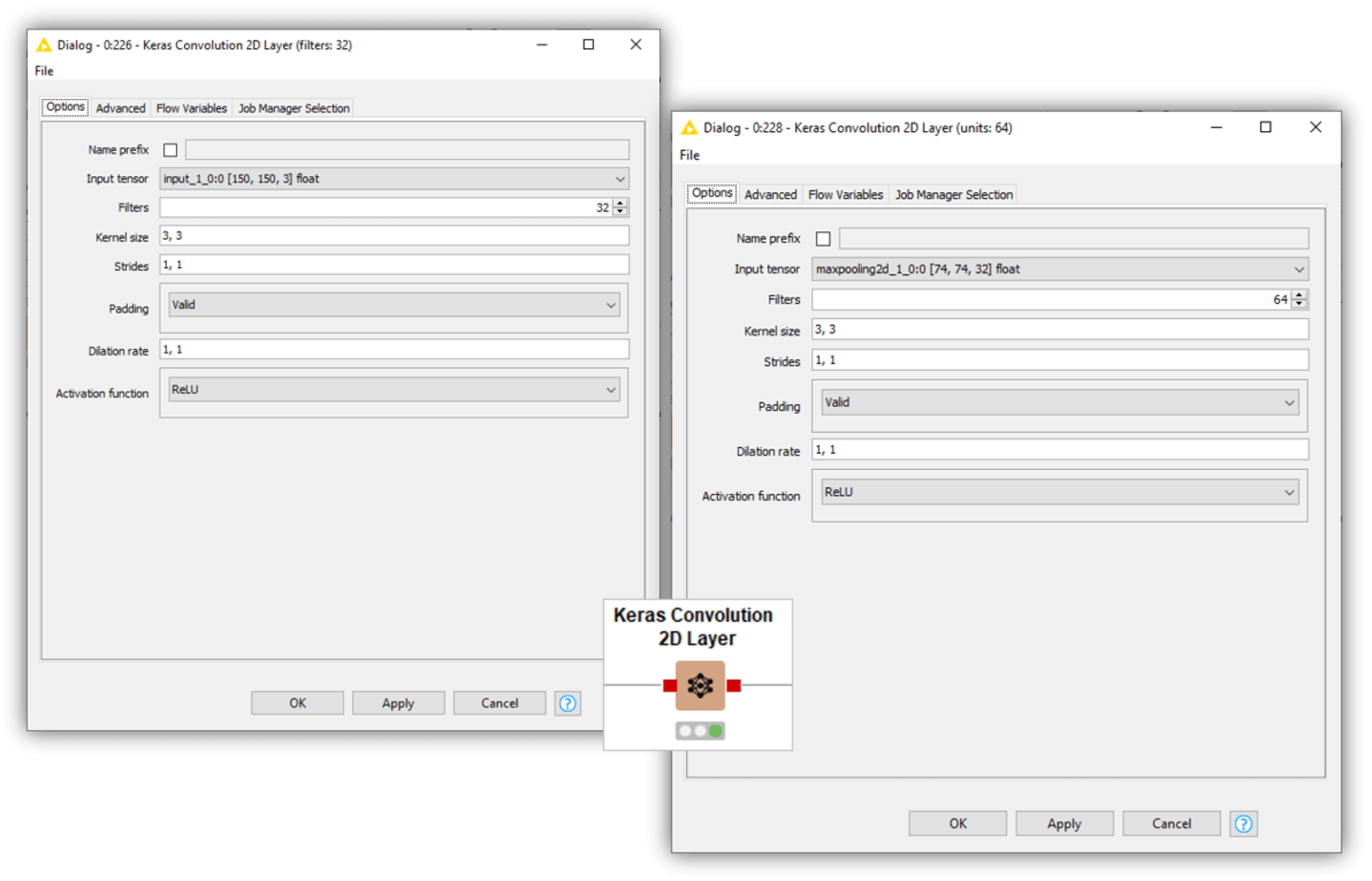Click Filters field showing 32
Image resolution: width=1372 pixels, height=881 pixels.
coord(386,207)
